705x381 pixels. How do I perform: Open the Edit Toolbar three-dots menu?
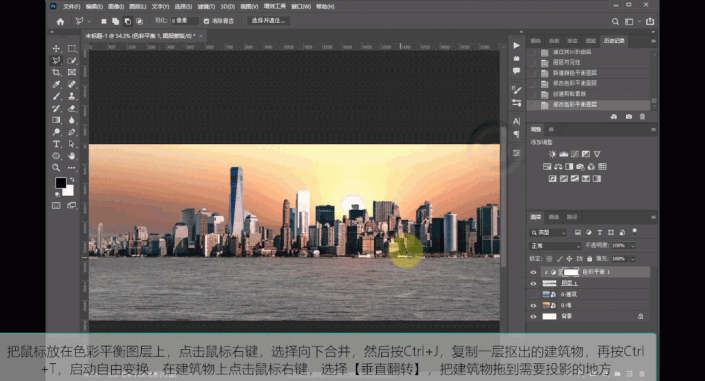71,168
